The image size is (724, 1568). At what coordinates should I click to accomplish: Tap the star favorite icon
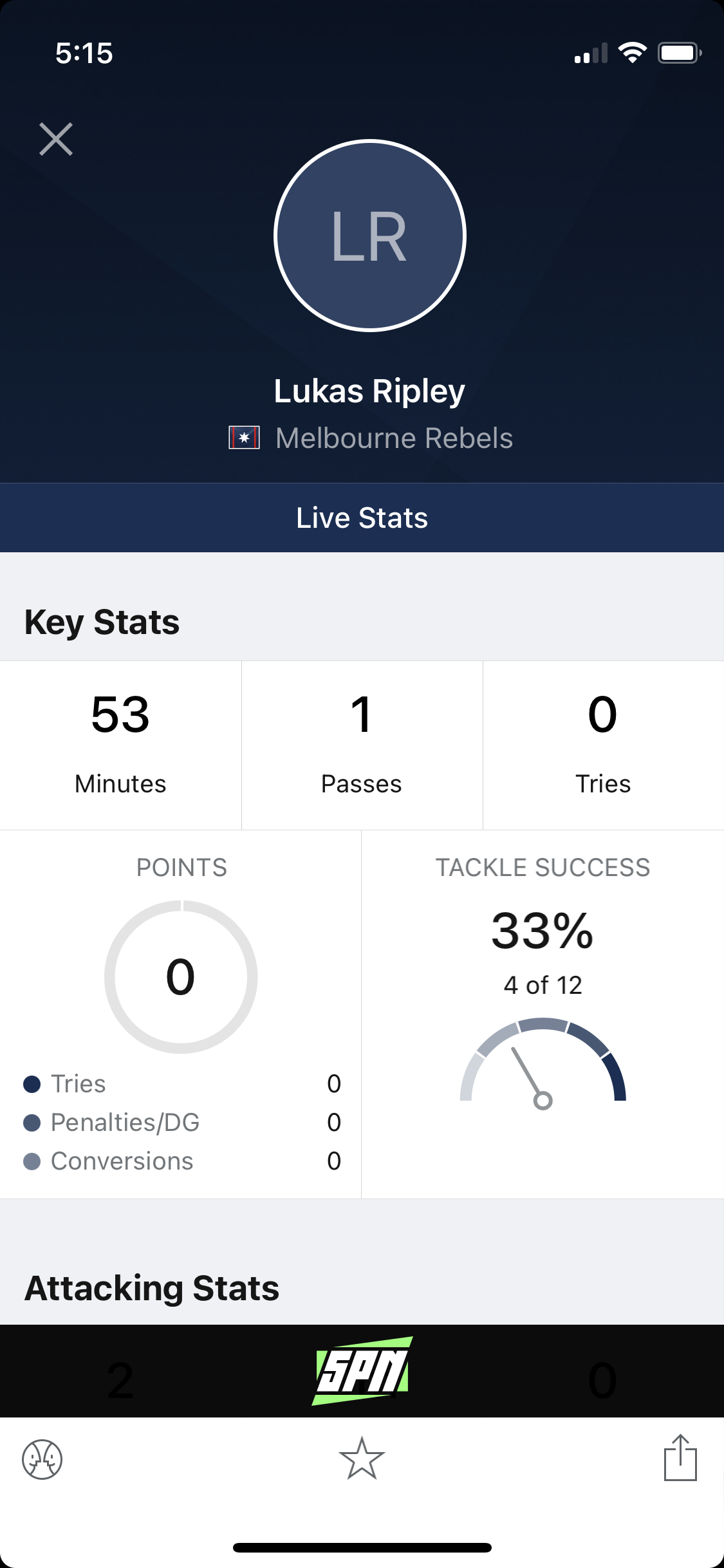(362, 1459)
